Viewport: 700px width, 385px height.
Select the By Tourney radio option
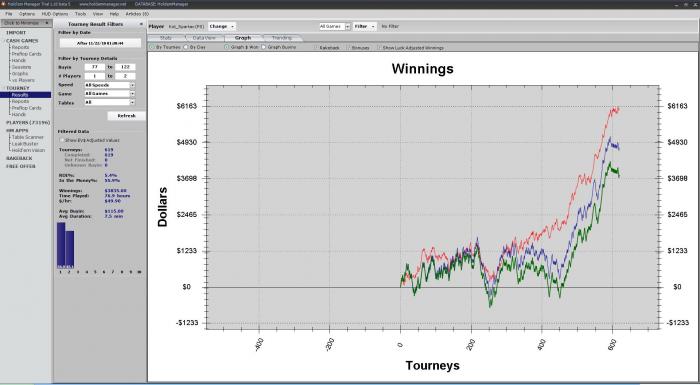[152, 47]
